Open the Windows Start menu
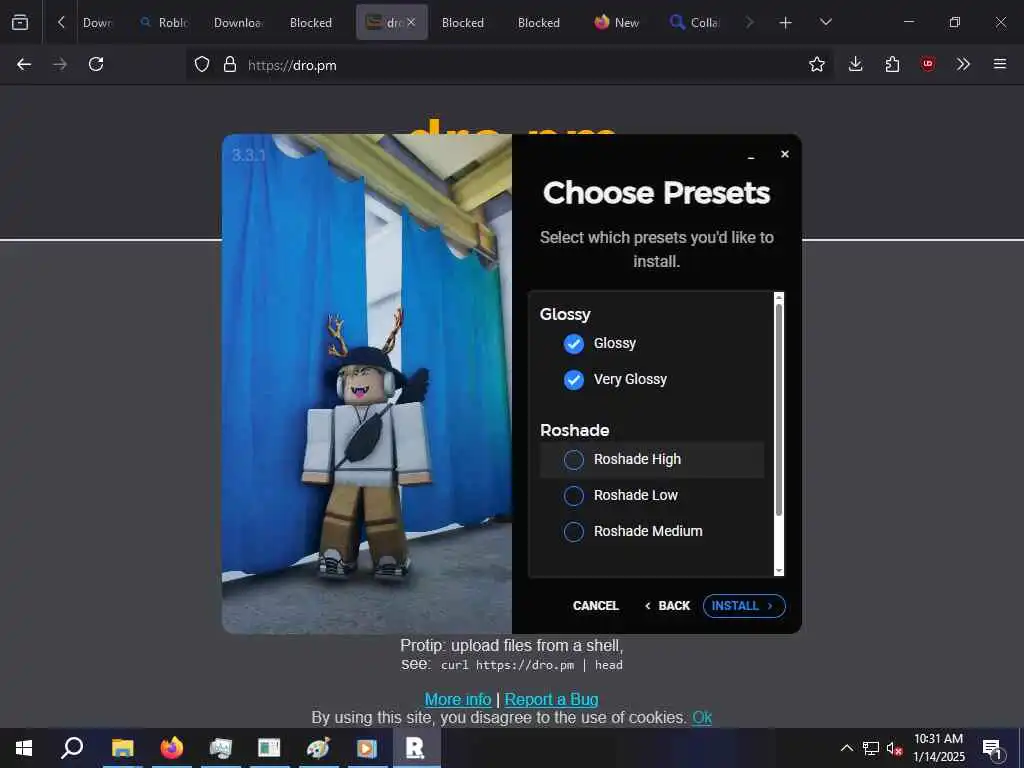This screenshot has width=1024, height=768. [24, 748]
